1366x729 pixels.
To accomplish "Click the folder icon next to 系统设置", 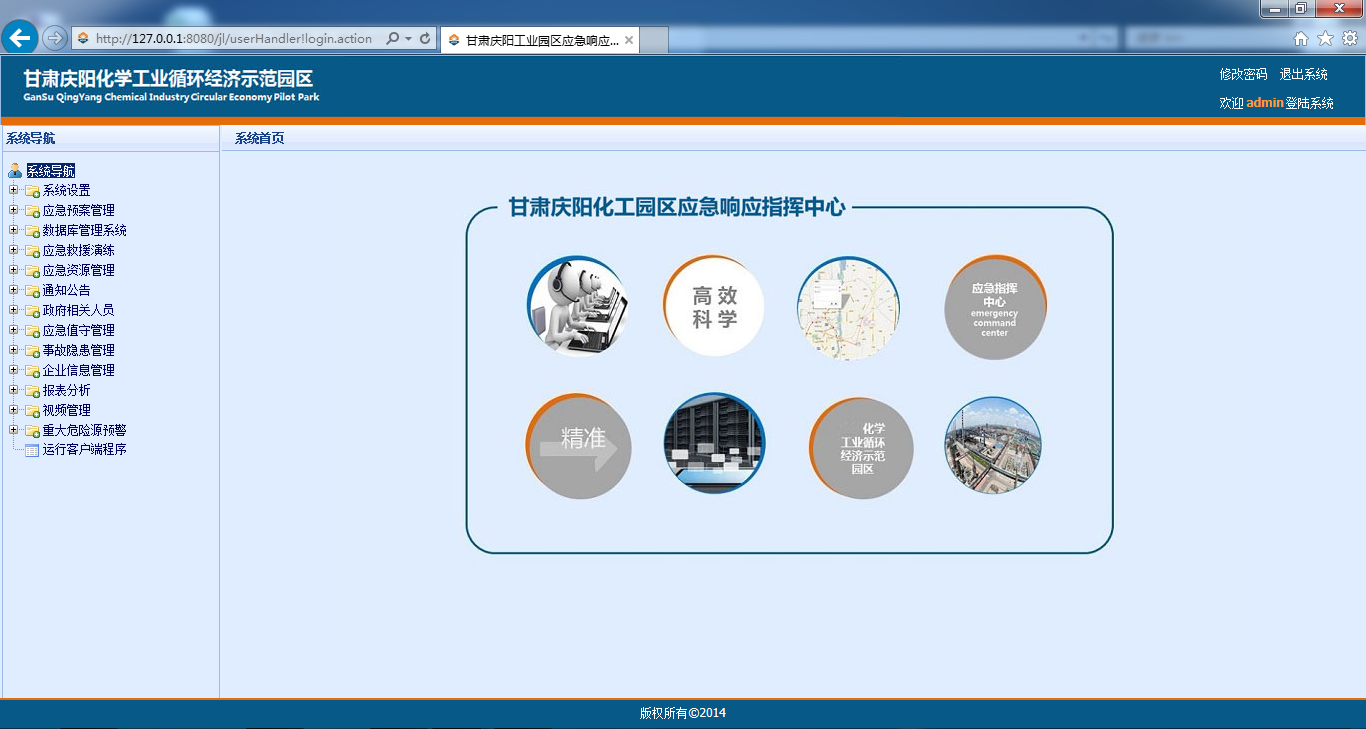I will [x=32, y=191].
